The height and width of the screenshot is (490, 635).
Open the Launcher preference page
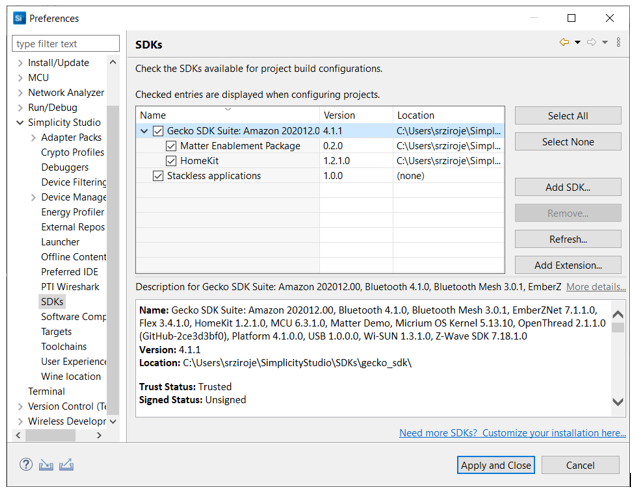coord(60,242)
